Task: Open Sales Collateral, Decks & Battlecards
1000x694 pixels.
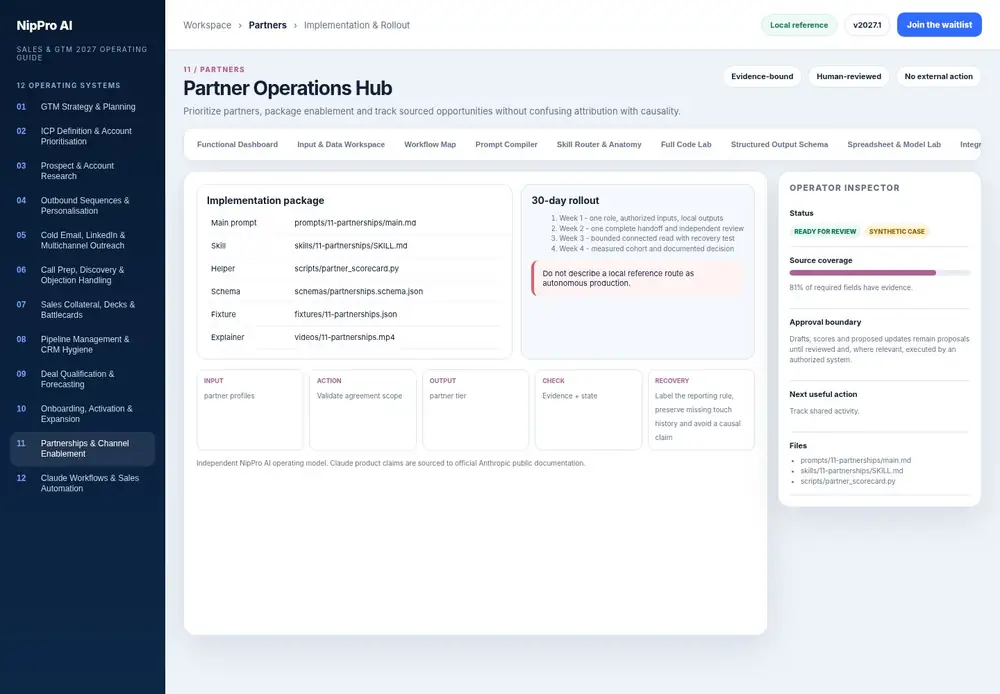Action: 82,309
